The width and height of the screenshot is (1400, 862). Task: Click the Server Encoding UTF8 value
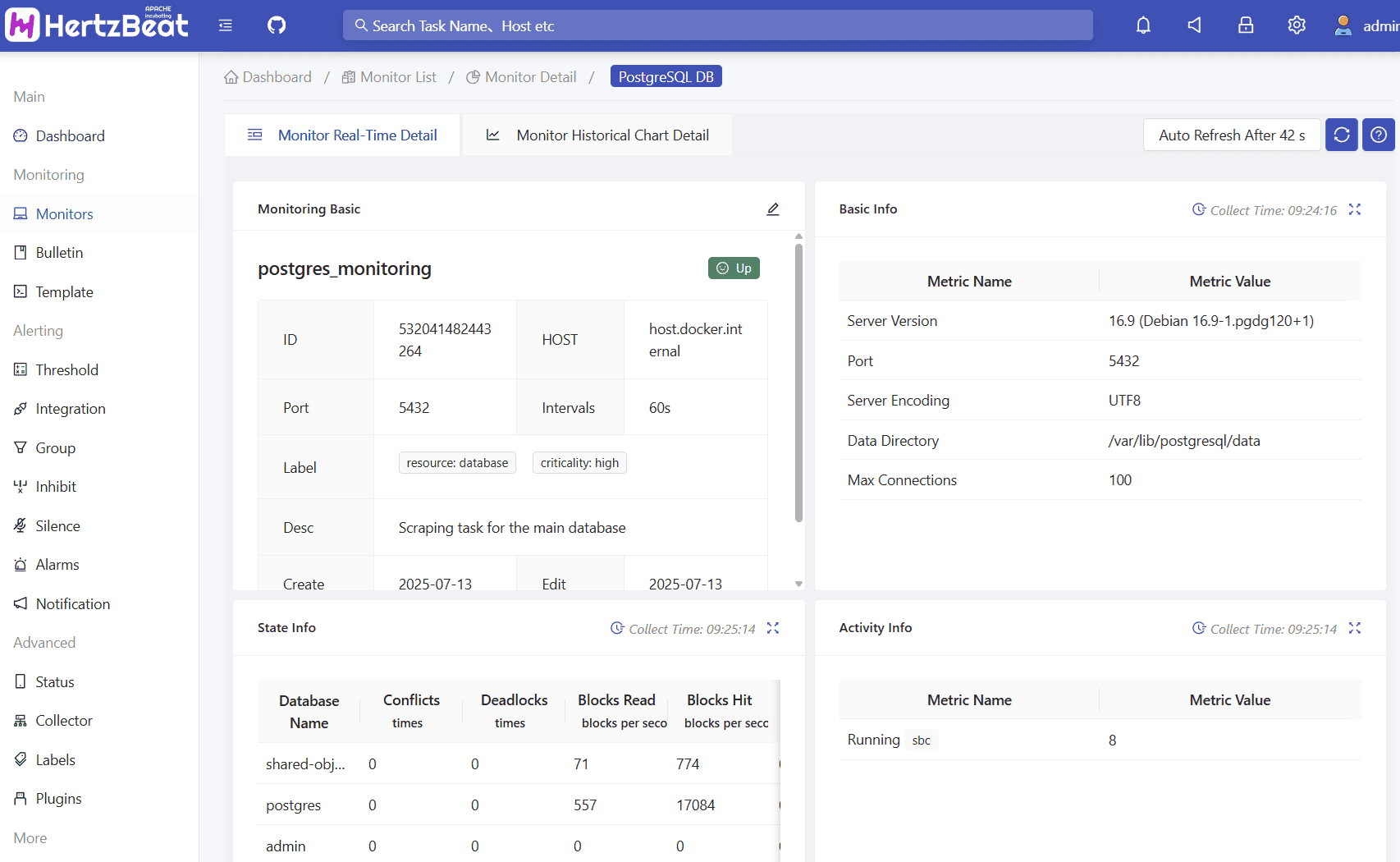tap(1124, 401)
